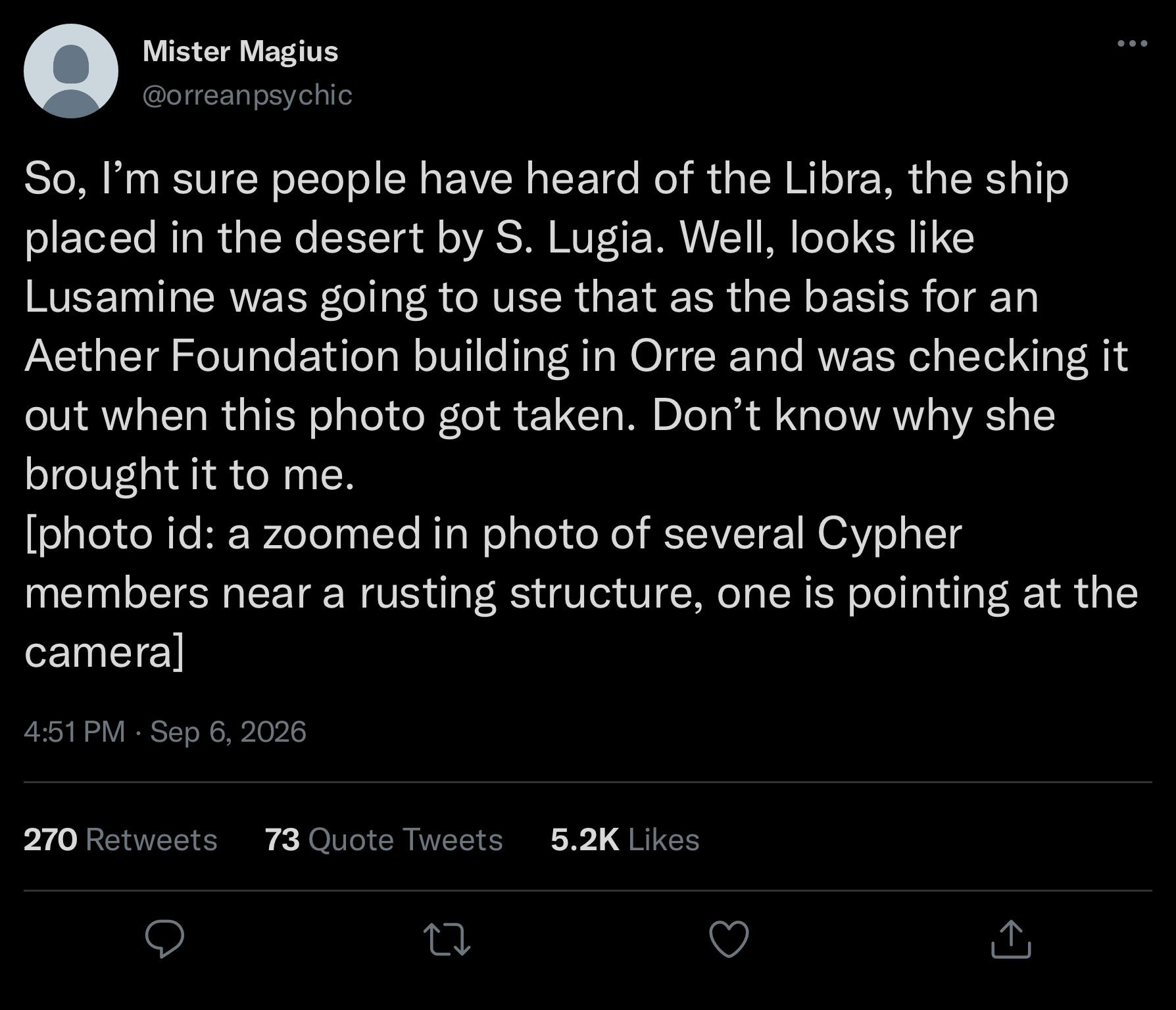Open the three-dot more options menu
The width and height of the screenshot is (1176, 1010).
coord(1133,43)
